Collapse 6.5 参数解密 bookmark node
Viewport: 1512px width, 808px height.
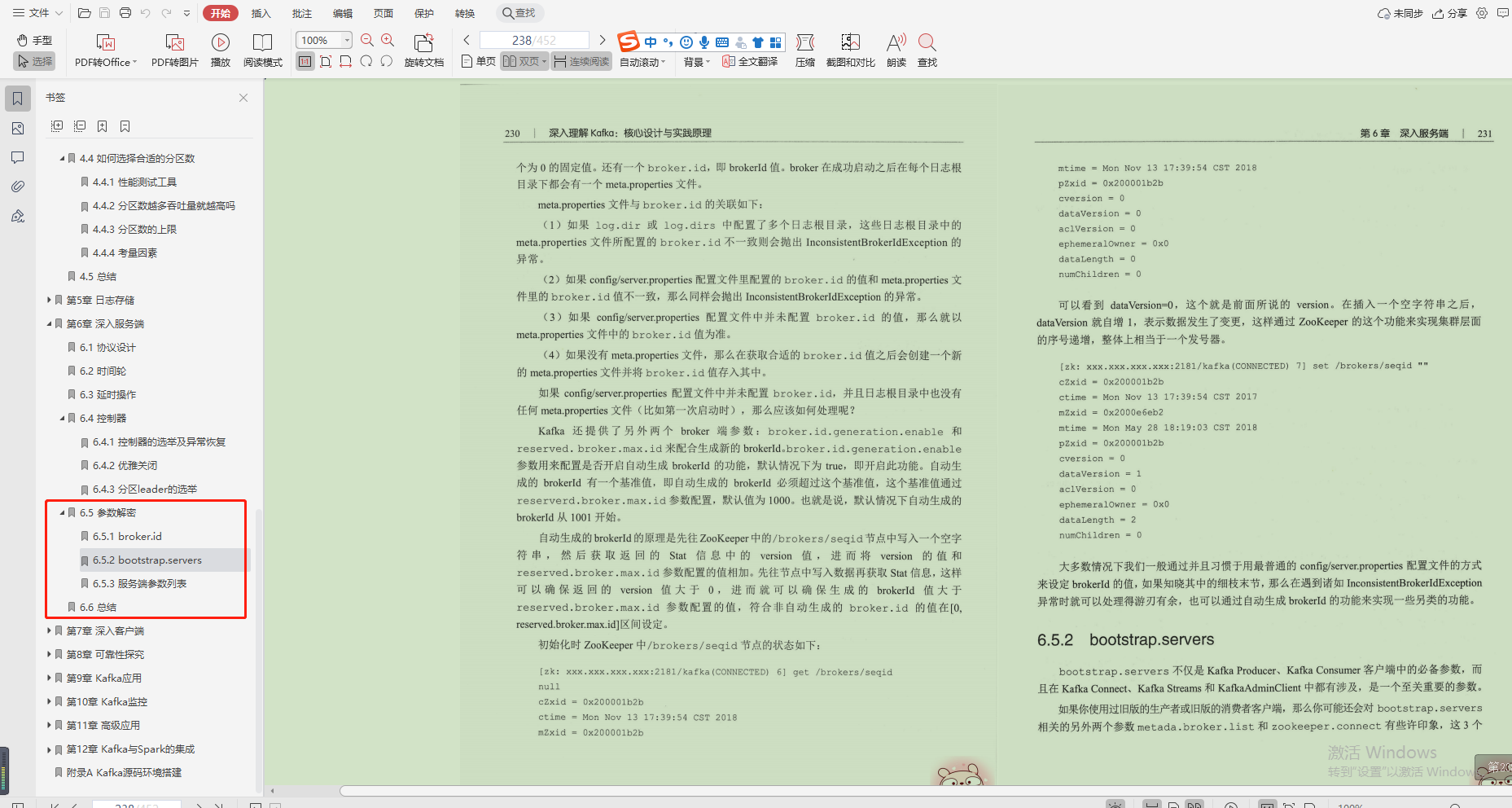tap(62, 512)
